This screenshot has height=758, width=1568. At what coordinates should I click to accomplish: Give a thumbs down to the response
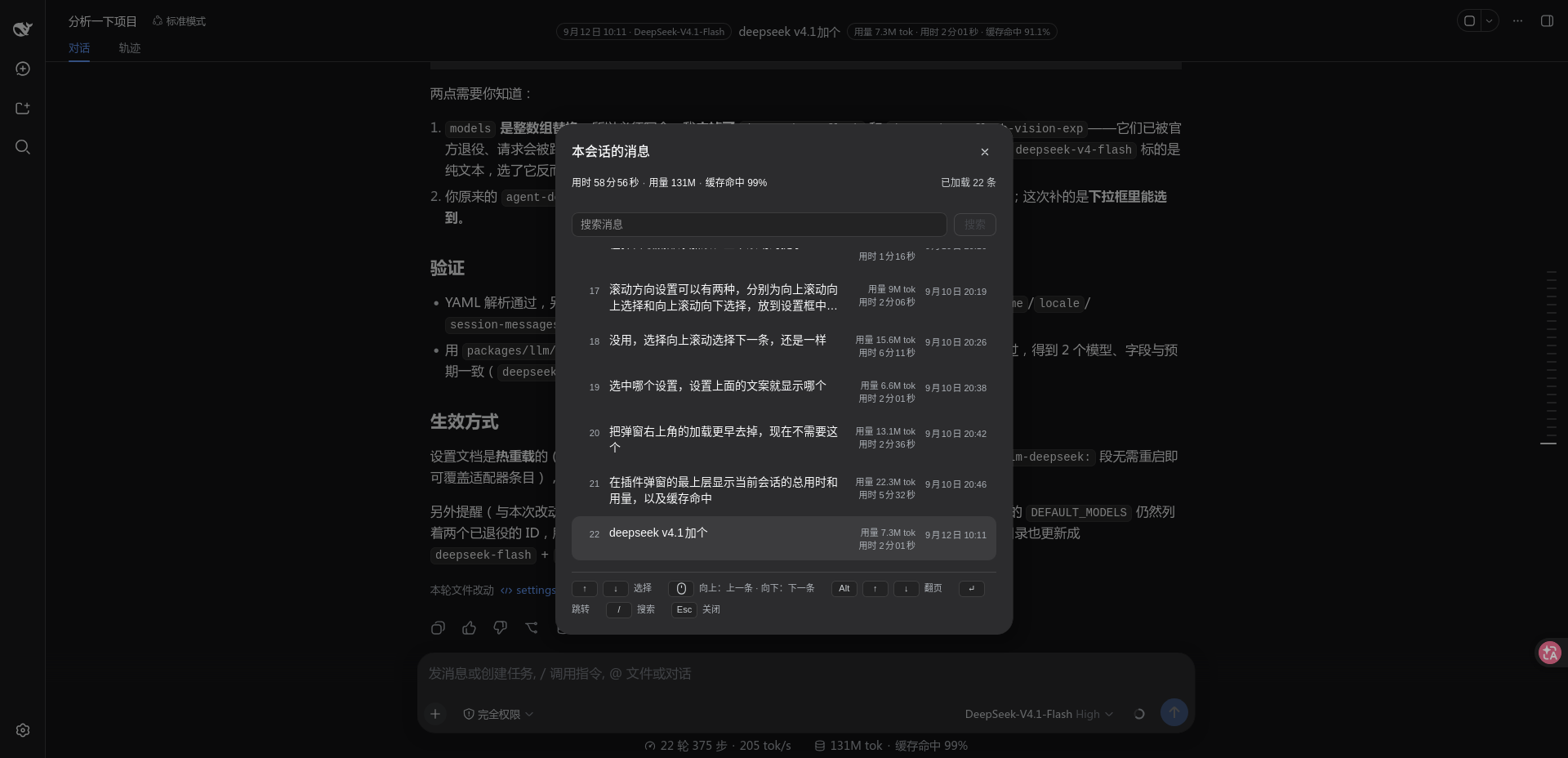(x=500, y=627)
